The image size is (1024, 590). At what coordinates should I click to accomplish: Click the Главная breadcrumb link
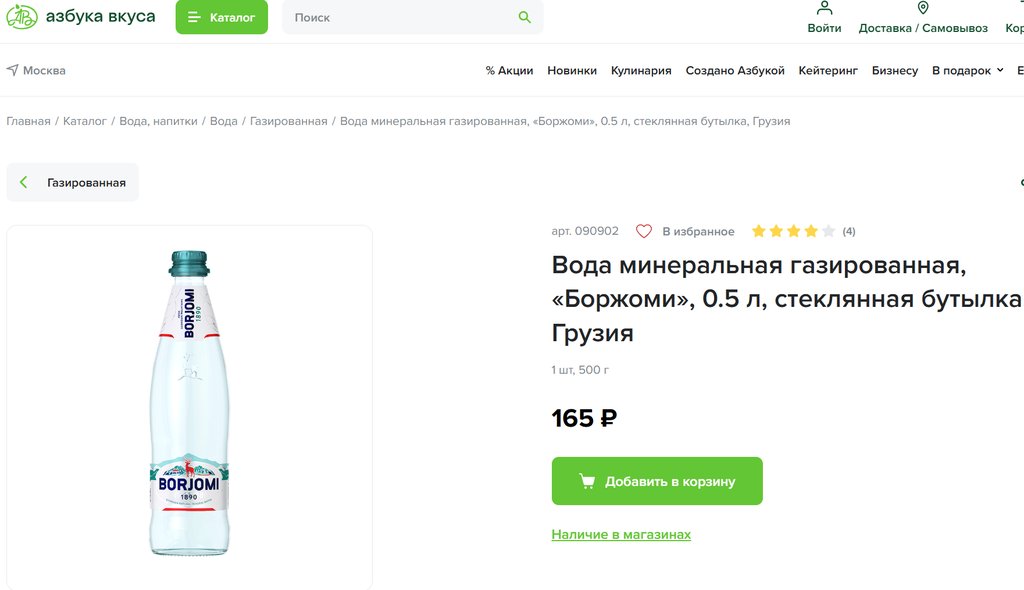[28, 121]
